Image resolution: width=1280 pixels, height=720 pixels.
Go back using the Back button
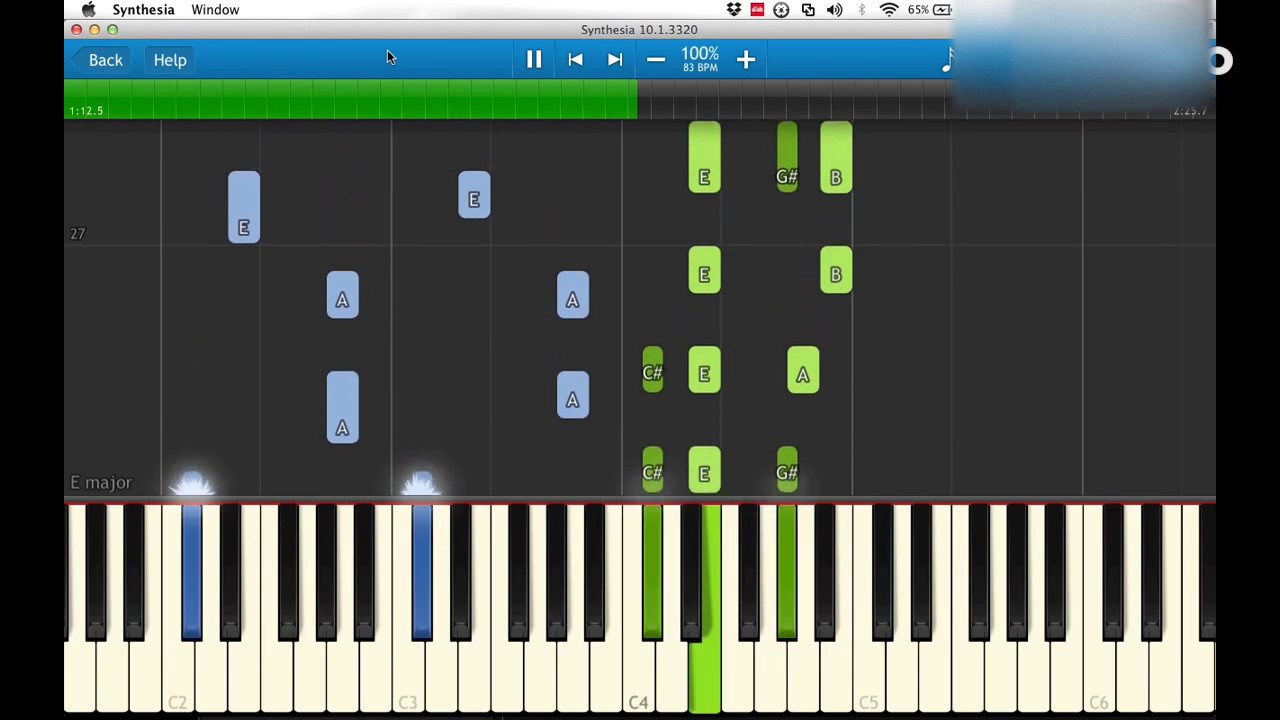(98, 60)
